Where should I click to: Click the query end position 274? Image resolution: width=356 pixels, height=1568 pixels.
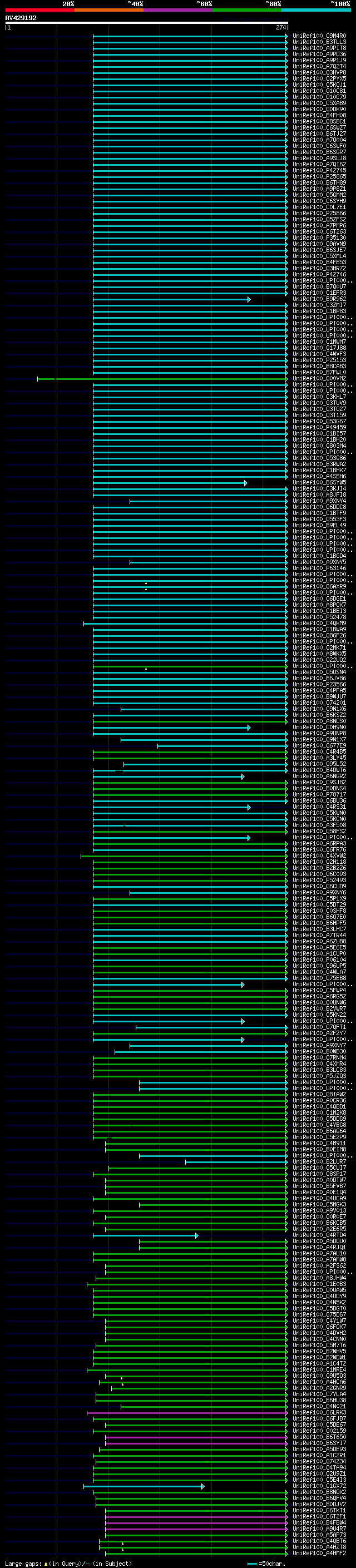tap(281, 27)
